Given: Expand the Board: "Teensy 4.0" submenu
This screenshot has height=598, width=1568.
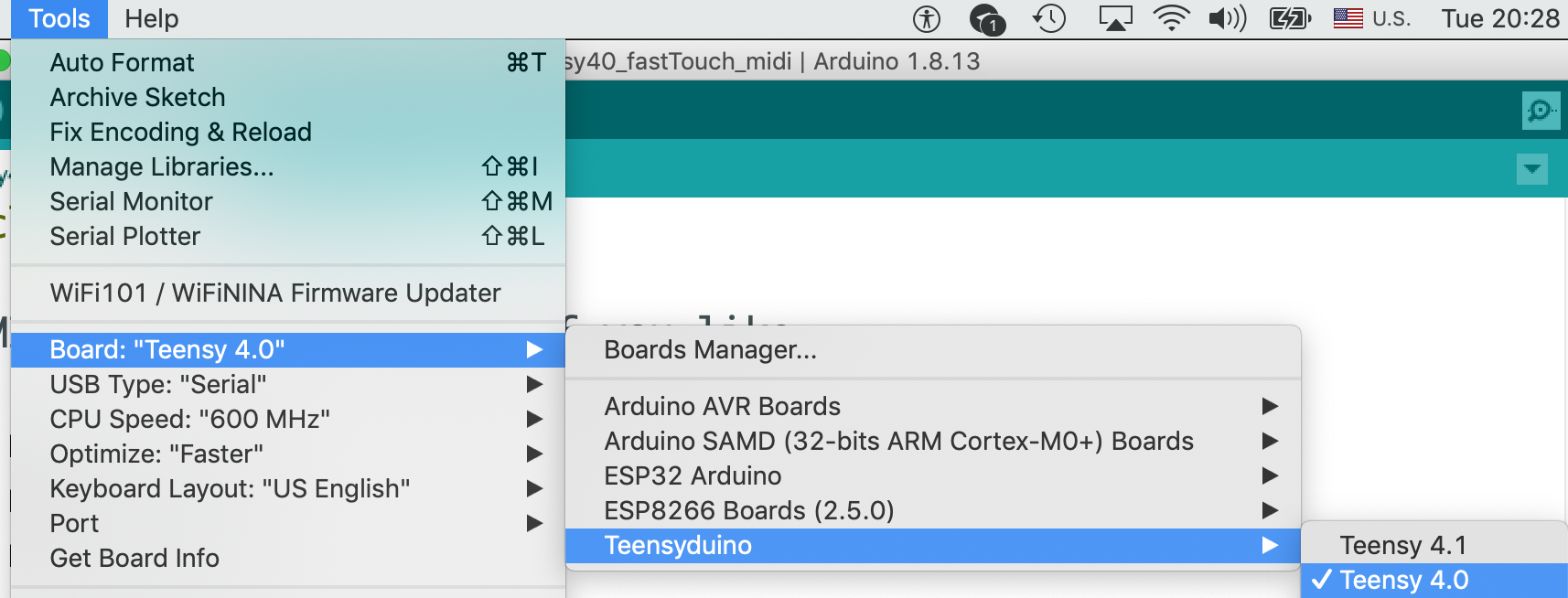Looking at the screenshot, I should point(288,349).
